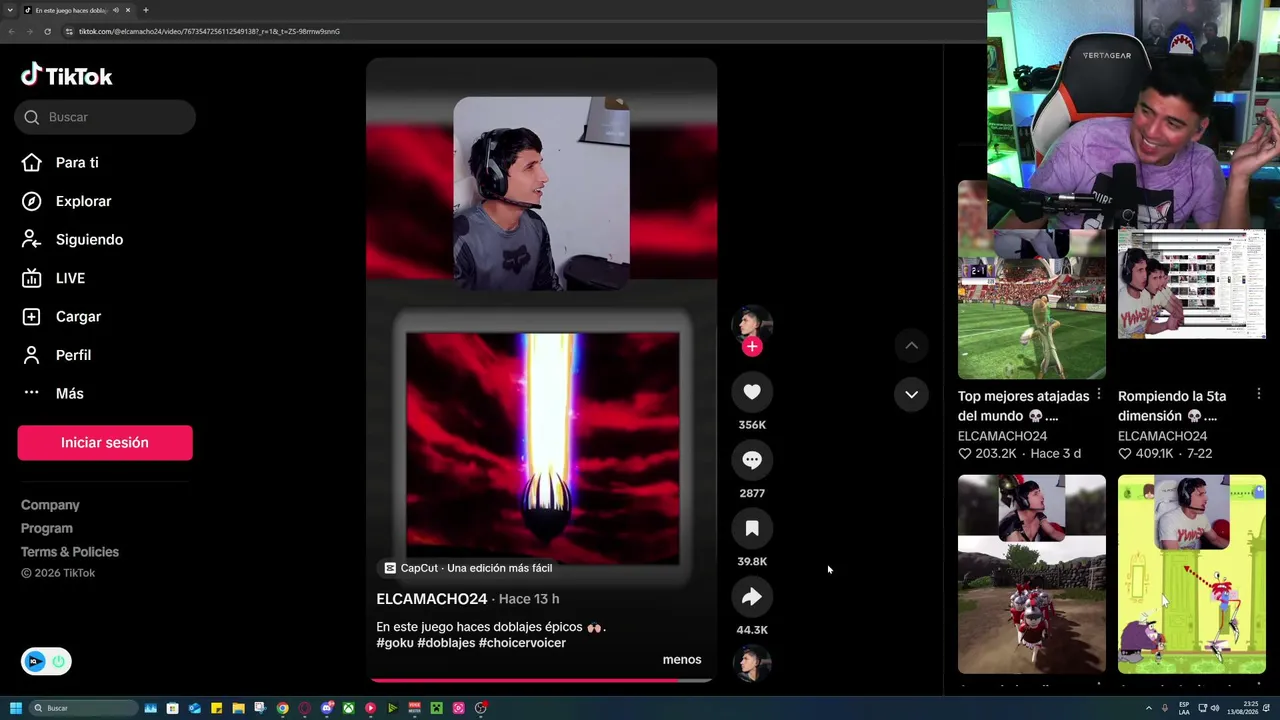Seek the video using the red progress bar
The width and height of the screenshot is (1280, 720).
541,680
